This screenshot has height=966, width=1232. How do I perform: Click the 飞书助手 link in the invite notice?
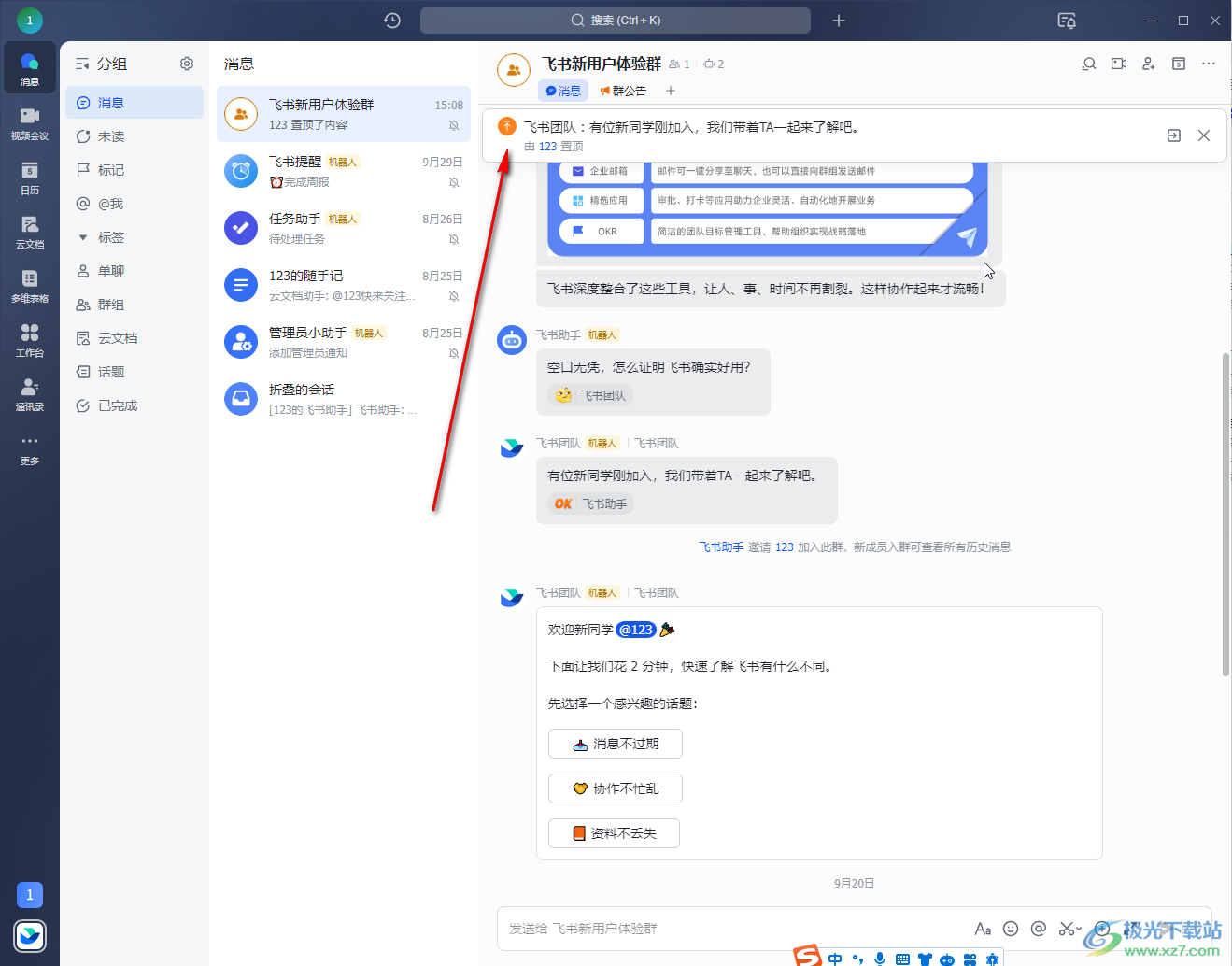point(721,547)
